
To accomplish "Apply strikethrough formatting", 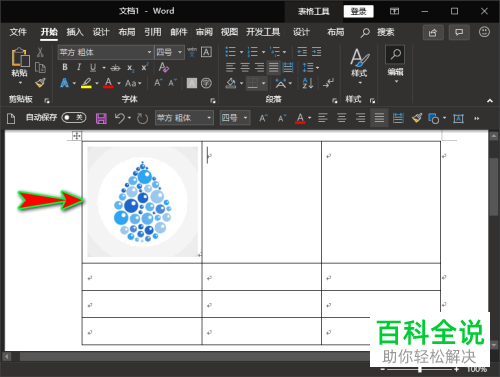I will pos(115,68).
